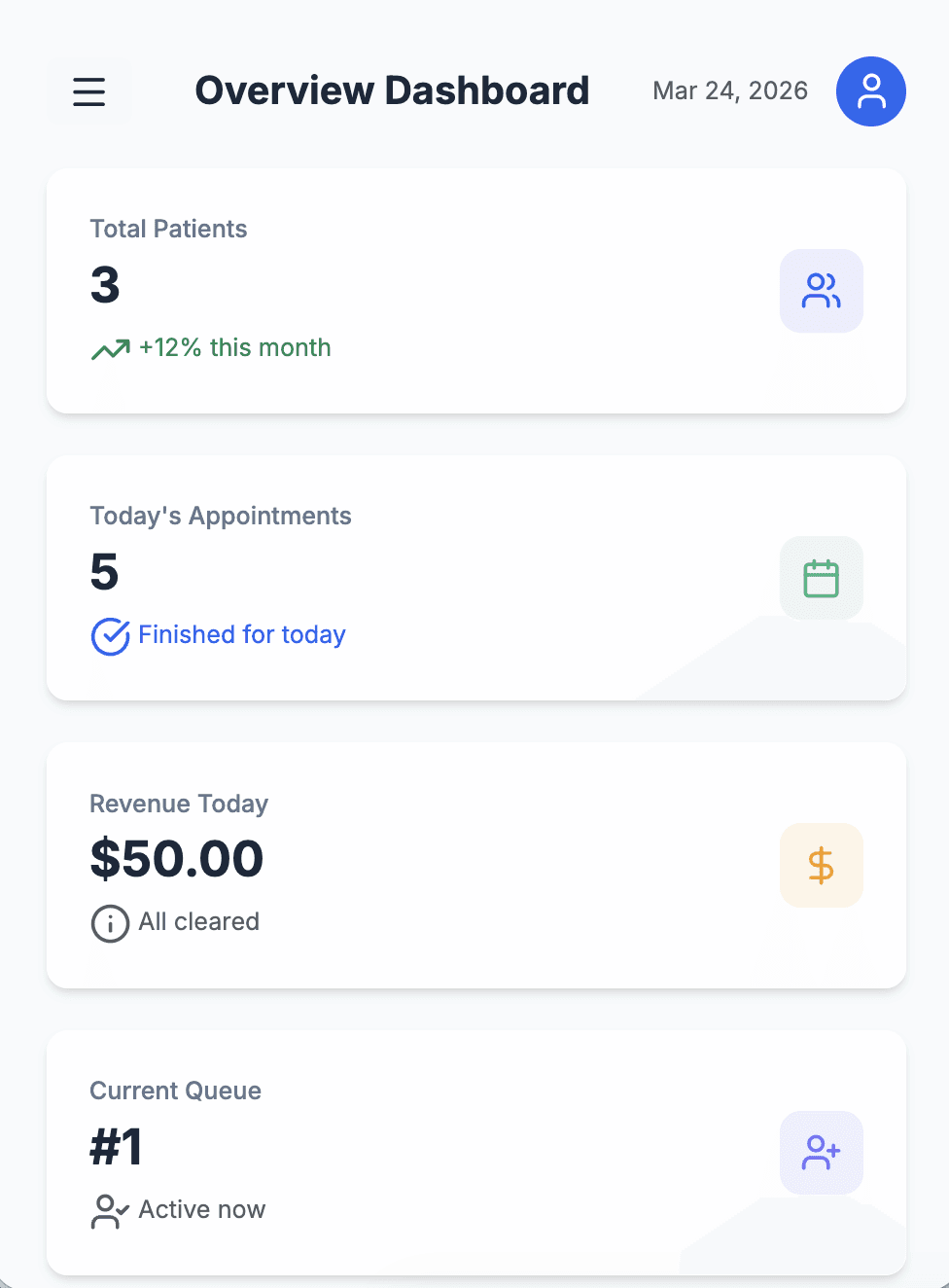Click the user-check icon beside Active now

tap(110, 1211)
